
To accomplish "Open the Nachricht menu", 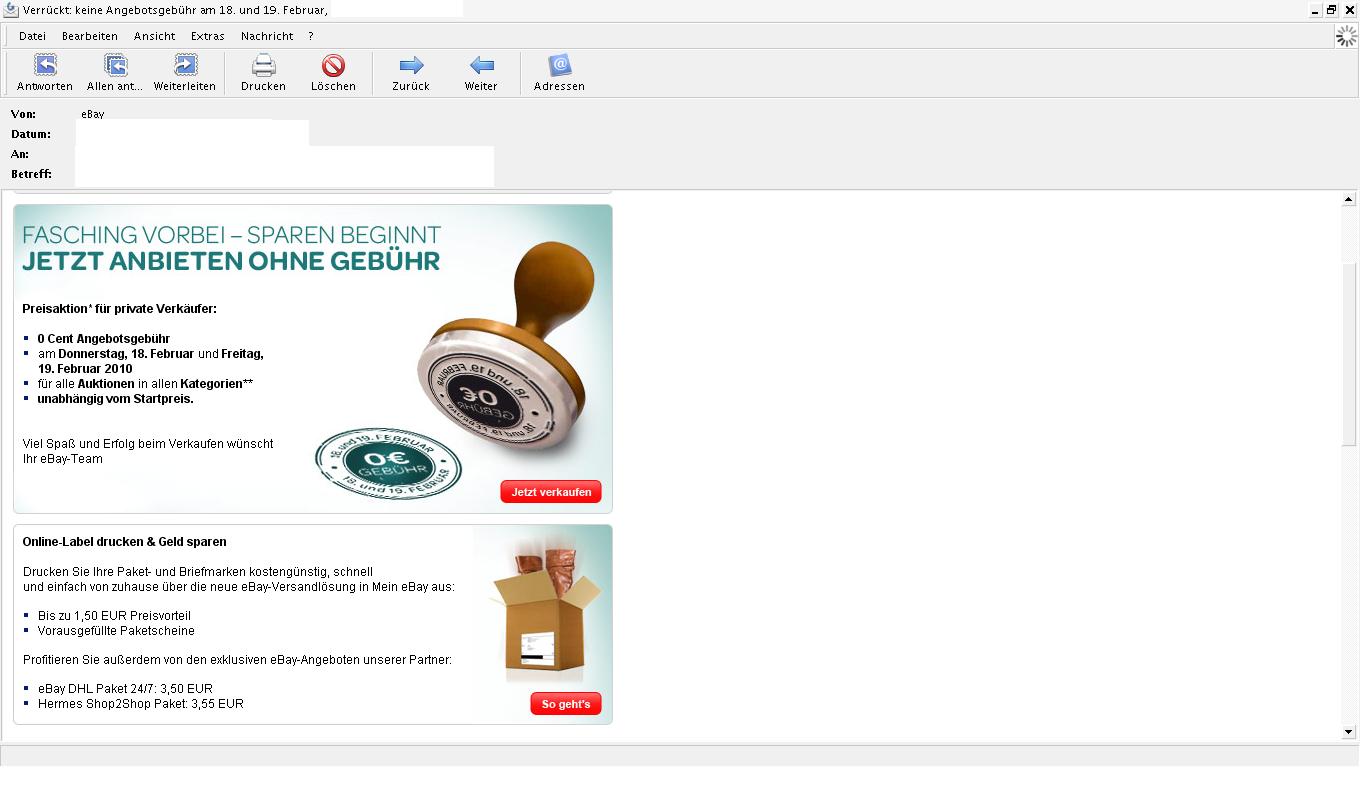I will [267, 36].
